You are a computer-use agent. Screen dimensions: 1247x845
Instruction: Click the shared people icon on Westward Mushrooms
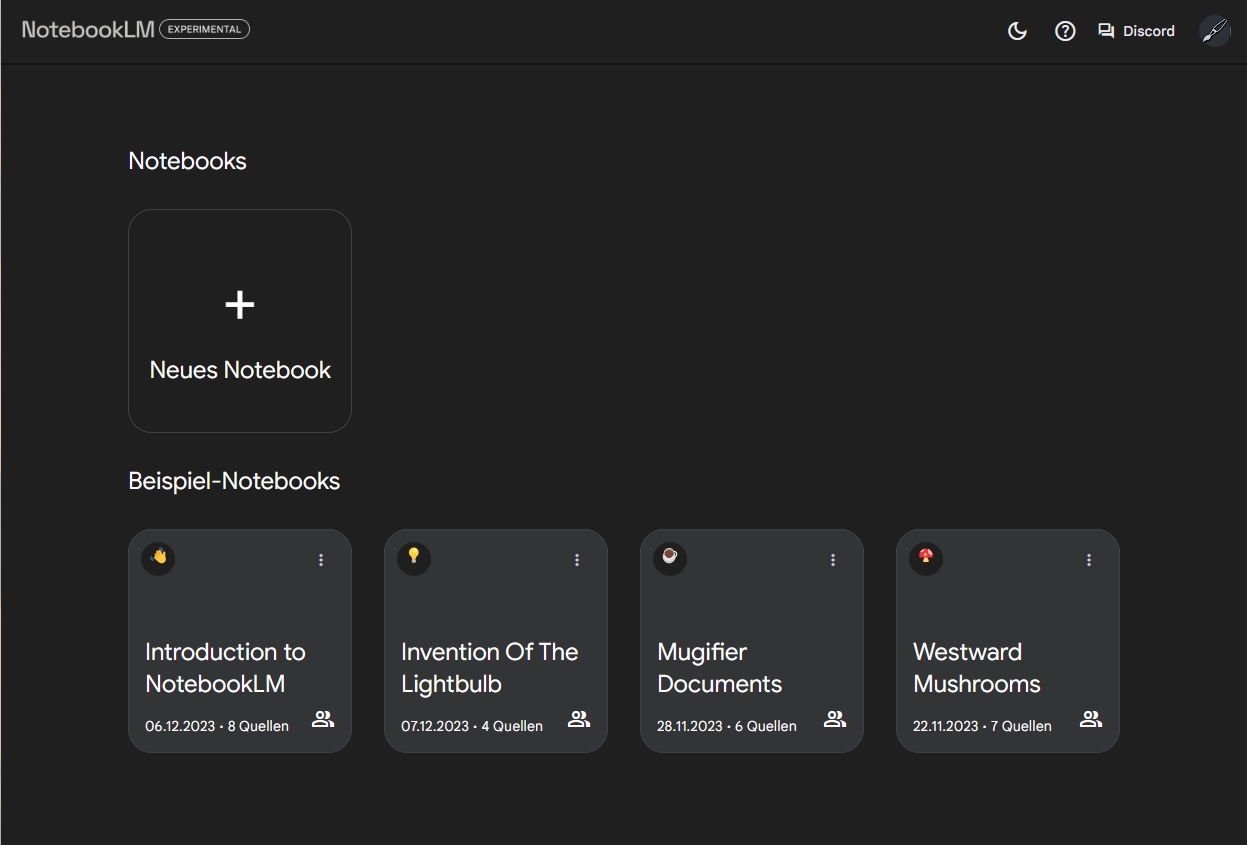(1091, 719)
